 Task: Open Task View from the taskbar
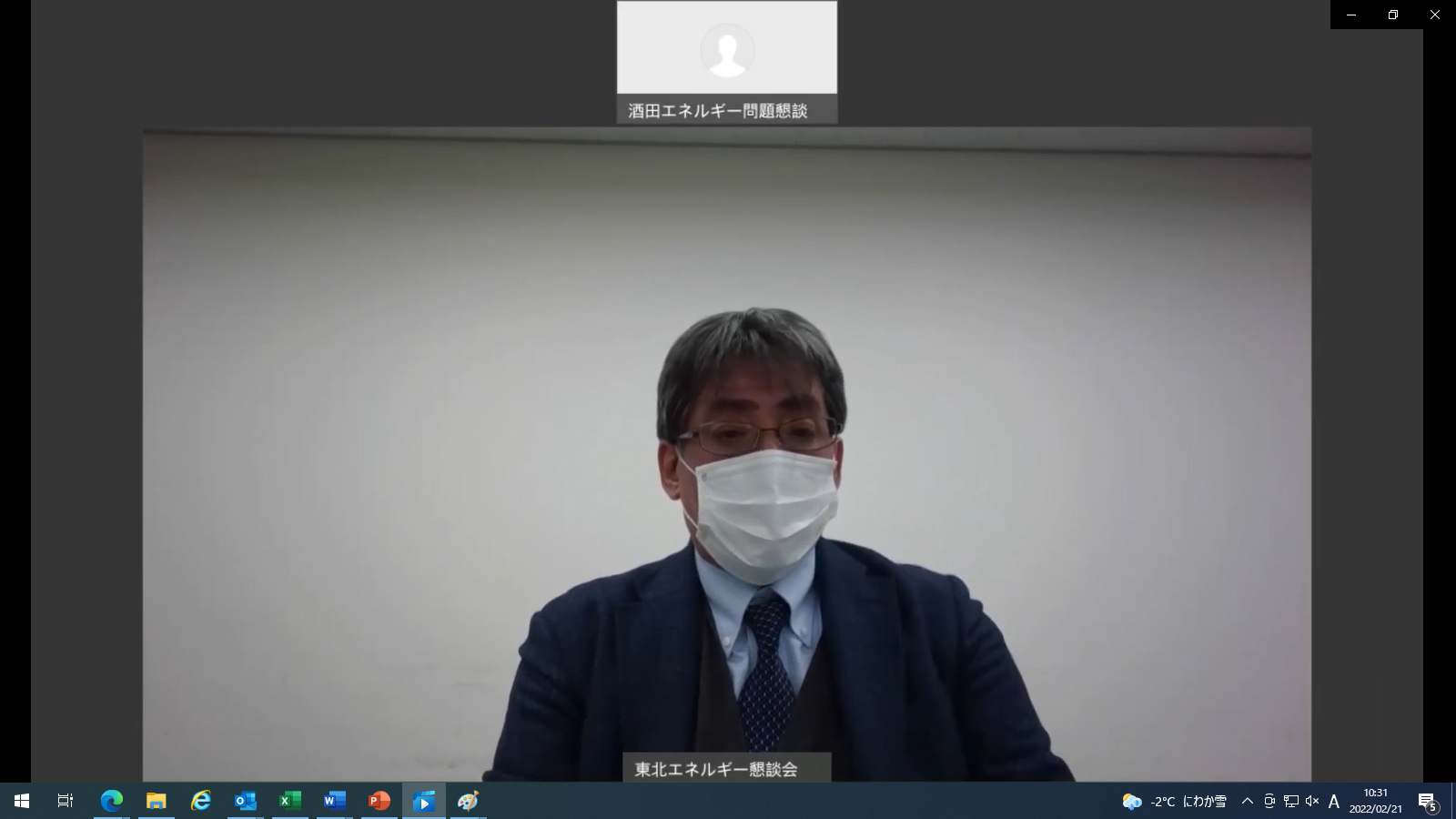point(66,801)
